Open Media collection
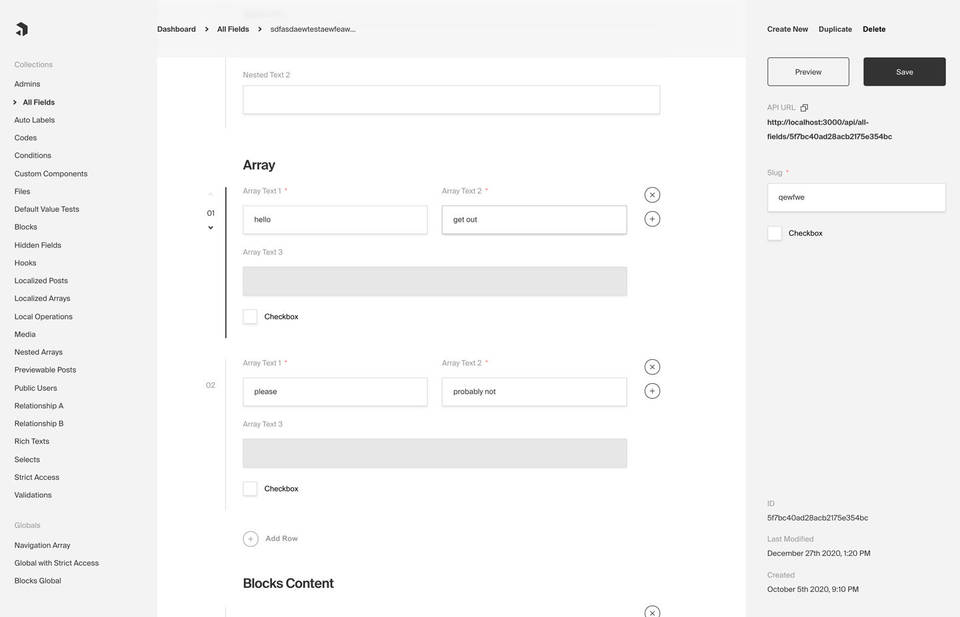Viewport: 960px width, 617px height. 24,334
